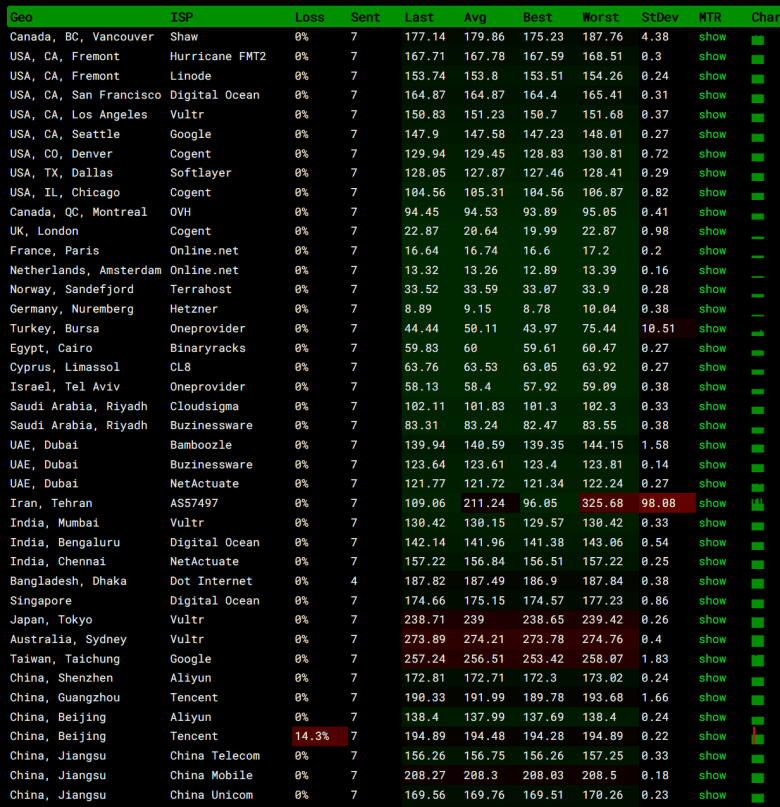The image size is (780, 807).
Task: Click show for Riyadh Cloudsigma row
Action: [x=712, y=406]
